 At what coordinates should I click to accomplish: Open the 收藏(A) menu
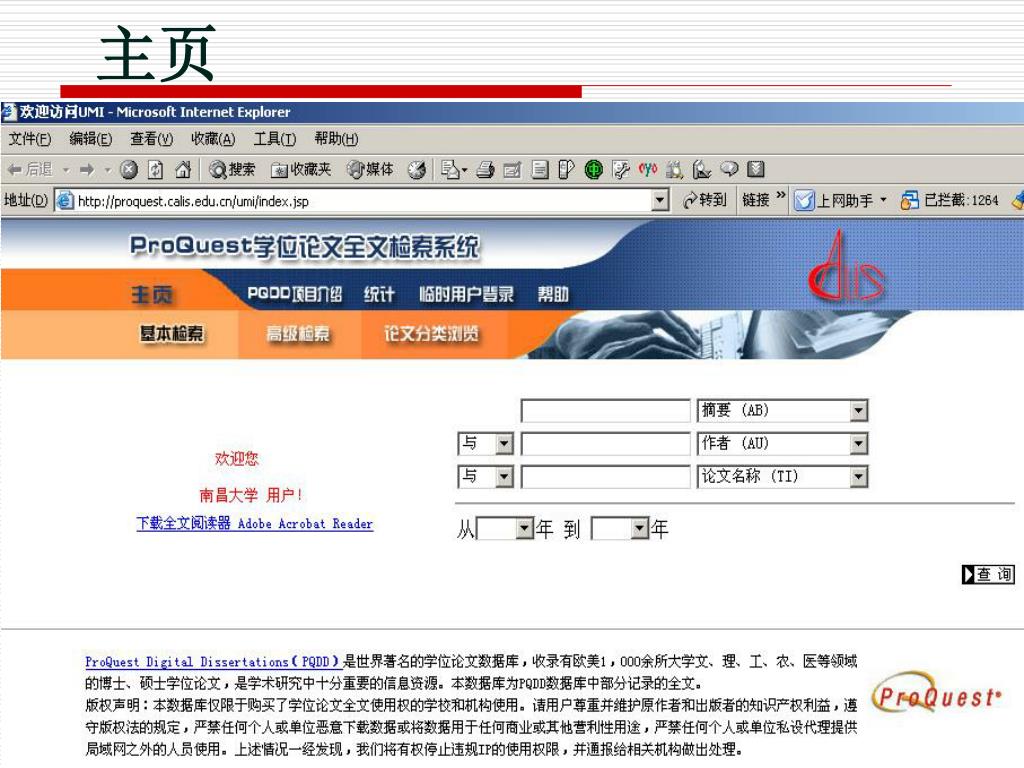212,139
